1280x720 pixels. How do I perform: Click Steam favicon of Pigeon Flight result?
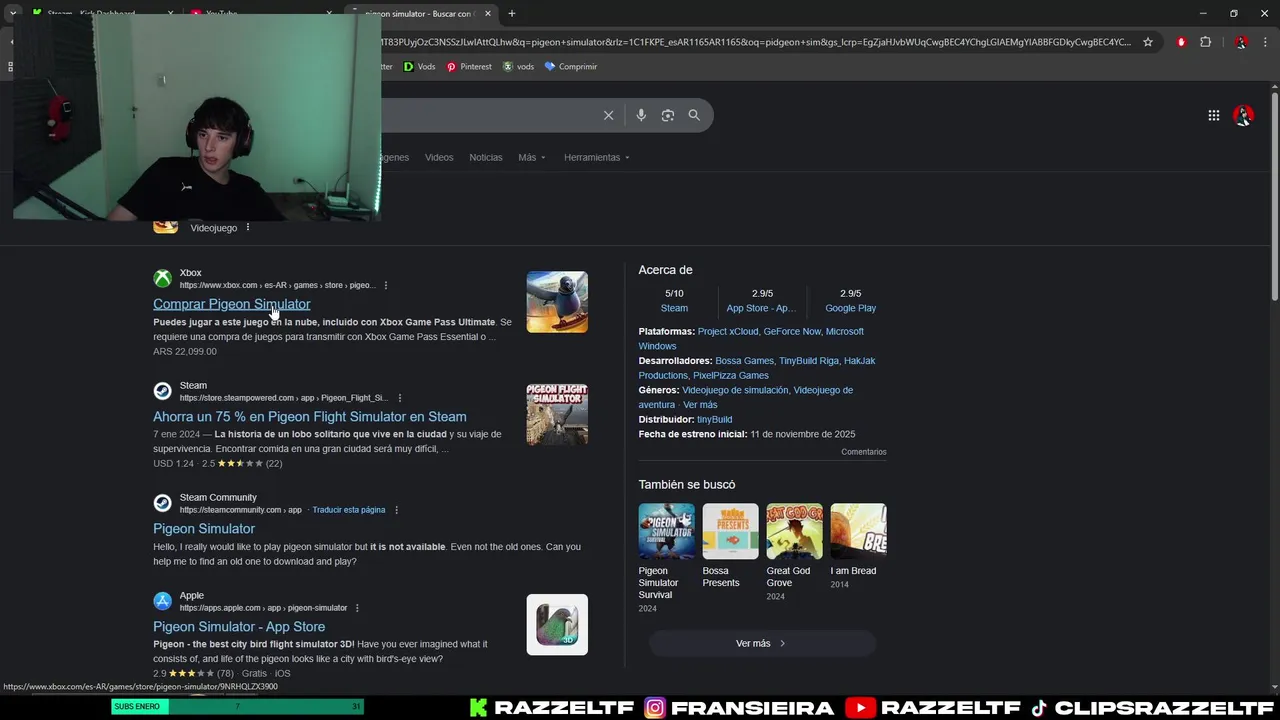pyautogui.click(x=162, y=391)
